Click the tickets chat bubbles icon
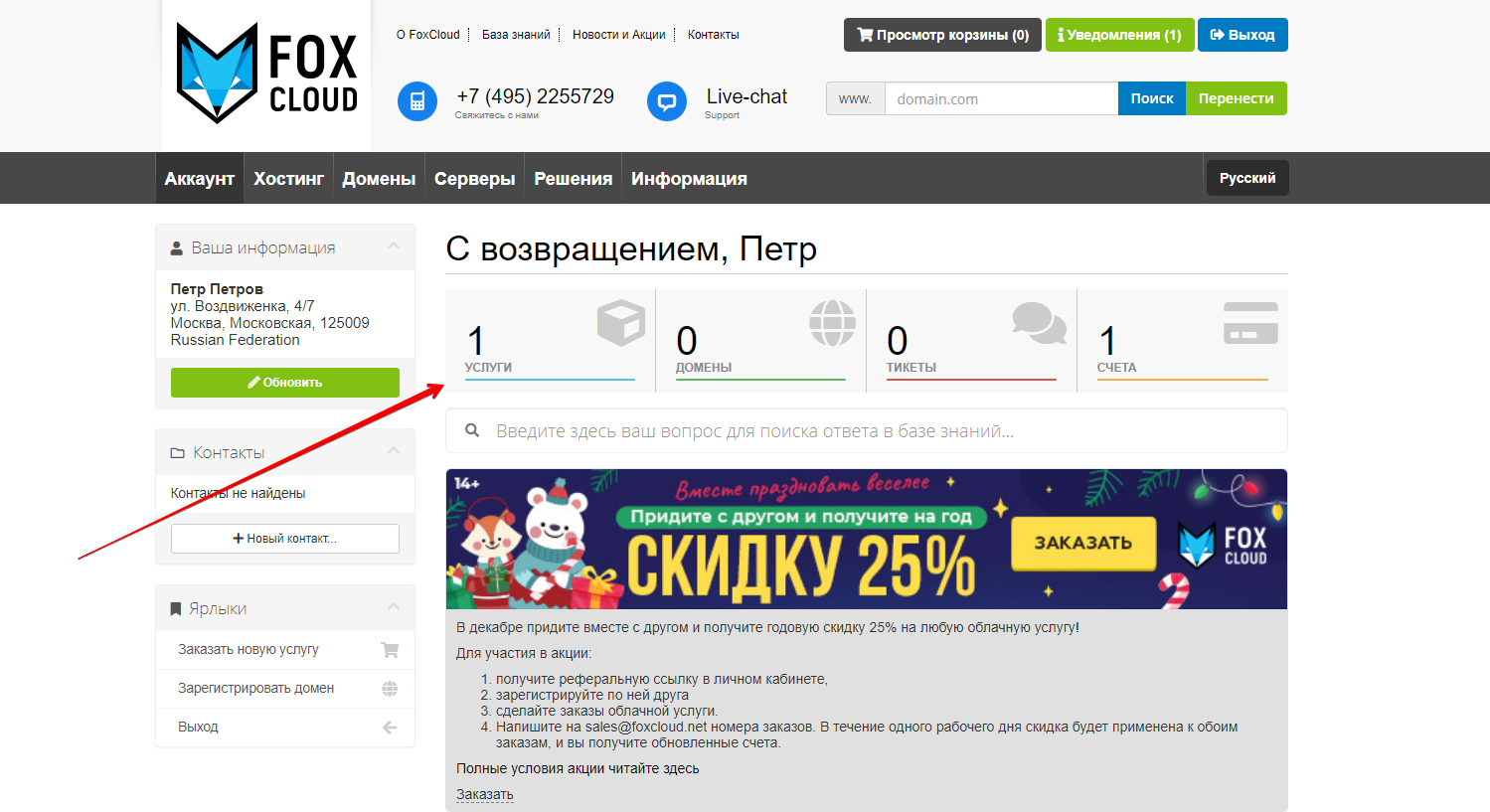This screenshot has height=812, width=1490. (x=1039, y=324)
